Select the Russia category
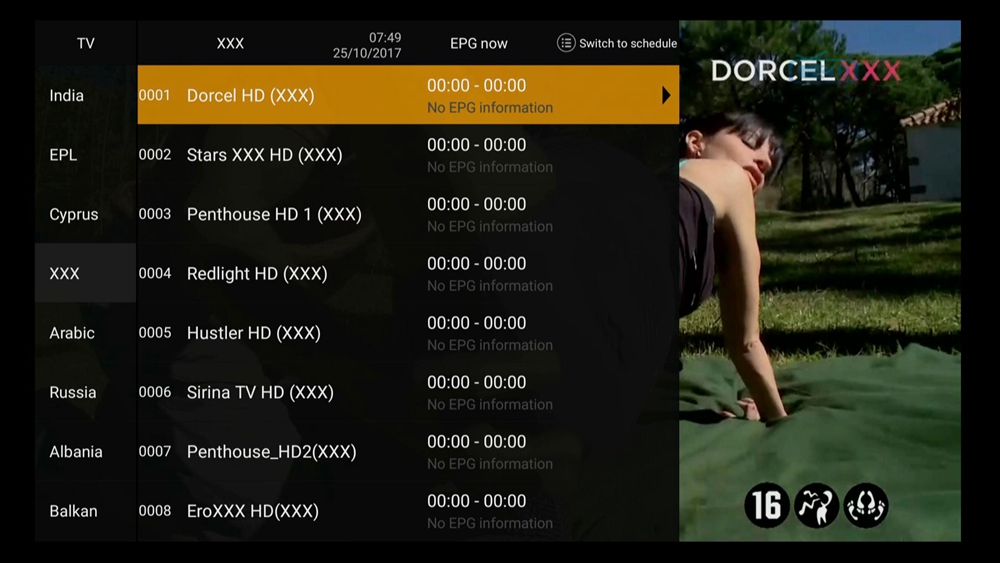The height and width of the screenshot is (563, 1000). pyautogui.click(x=85, y=391)
